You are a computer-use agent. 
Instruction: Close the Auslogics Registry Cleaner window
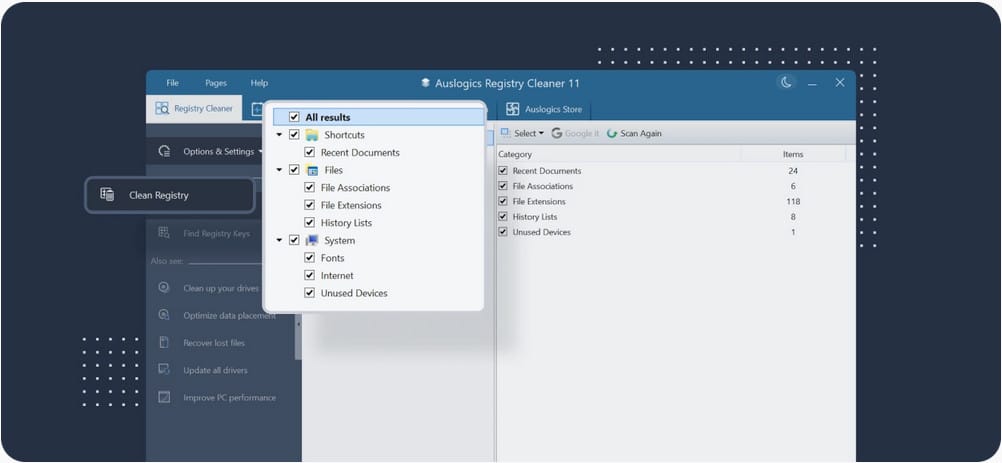pyautogui.click(x=840, y=82)
